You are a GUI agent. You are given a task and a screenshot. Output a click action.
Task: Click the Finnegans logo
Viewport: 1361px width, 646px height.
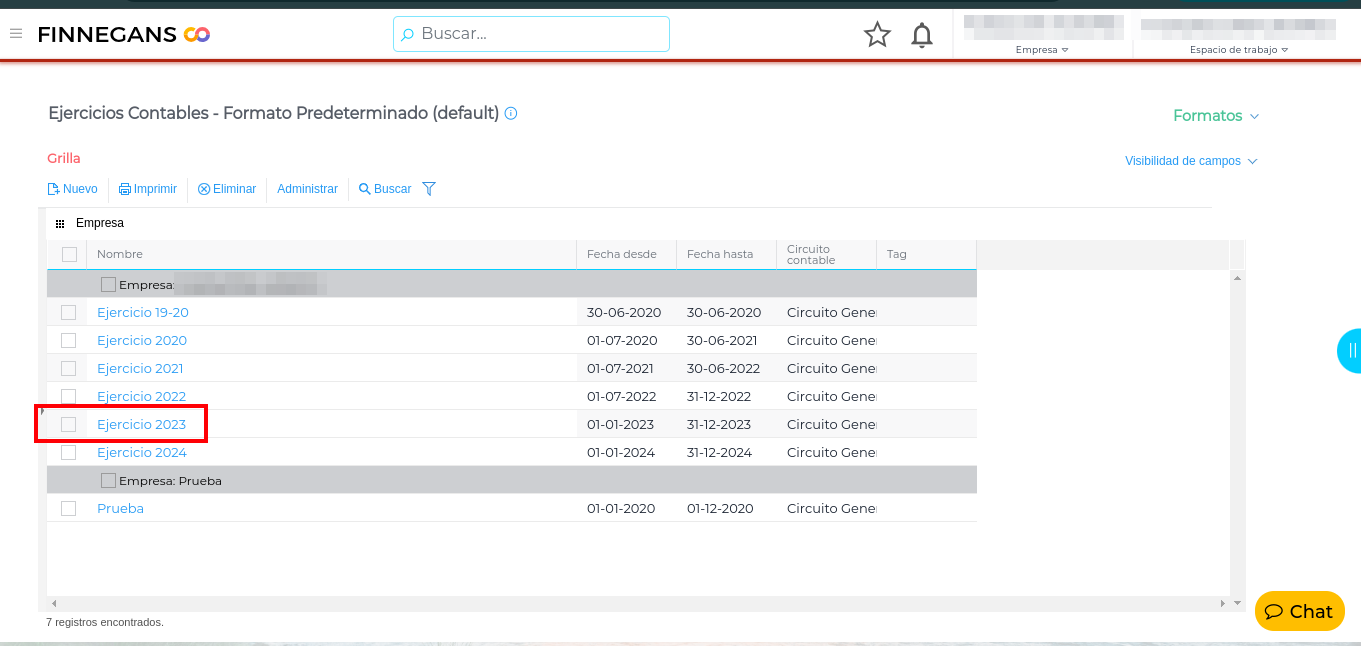click(124, 35)
